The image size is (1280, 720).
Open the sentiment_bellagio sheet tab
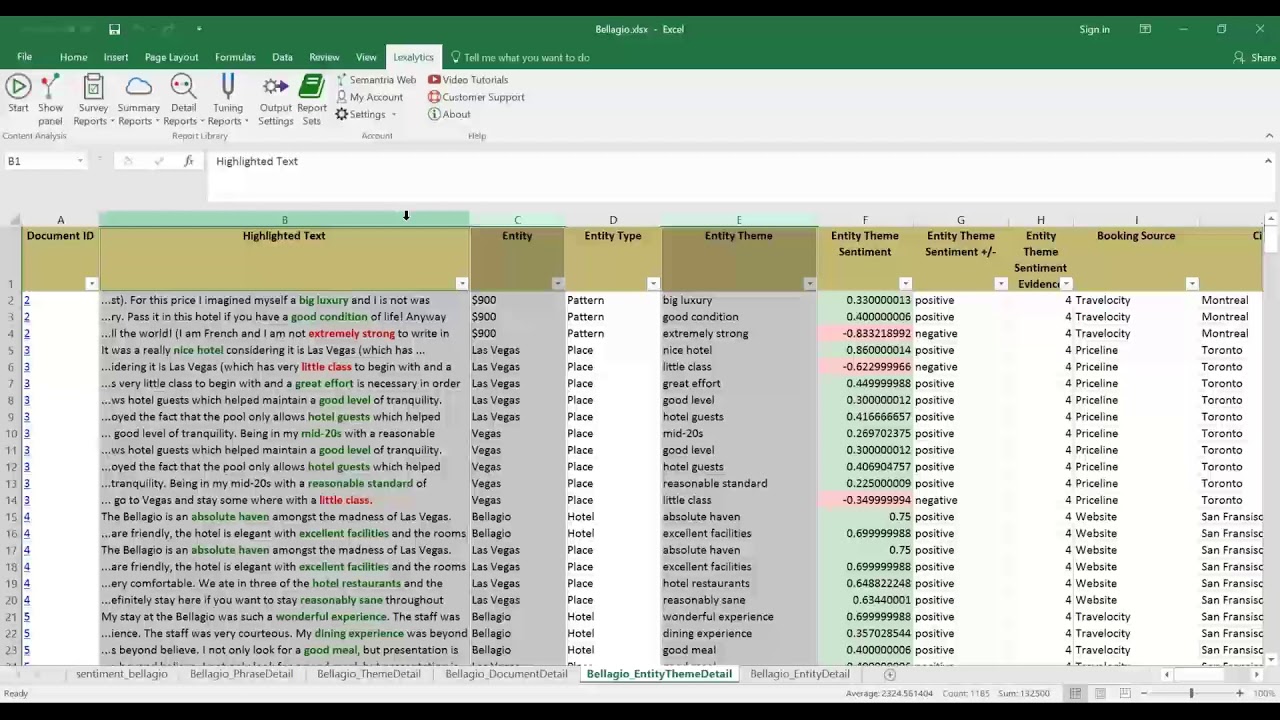pos(122,674)
